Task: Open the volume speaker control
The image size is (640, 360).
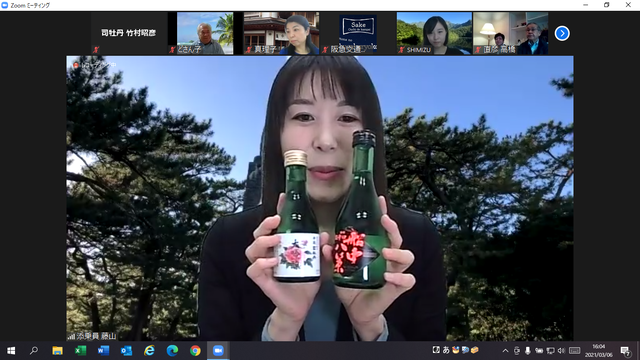Action: click(561, 351)
